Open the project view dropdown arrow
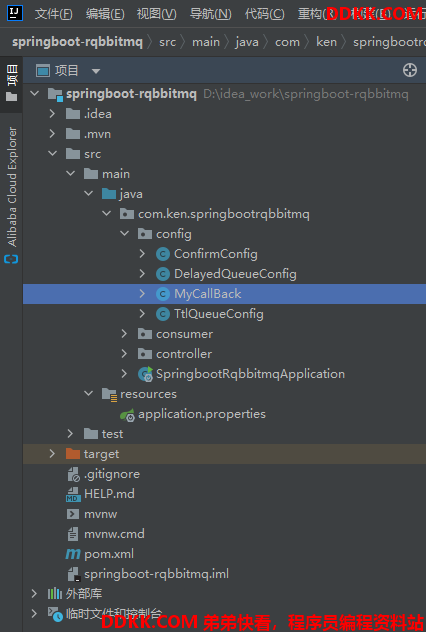426x632 pixels. click(96, 71)
